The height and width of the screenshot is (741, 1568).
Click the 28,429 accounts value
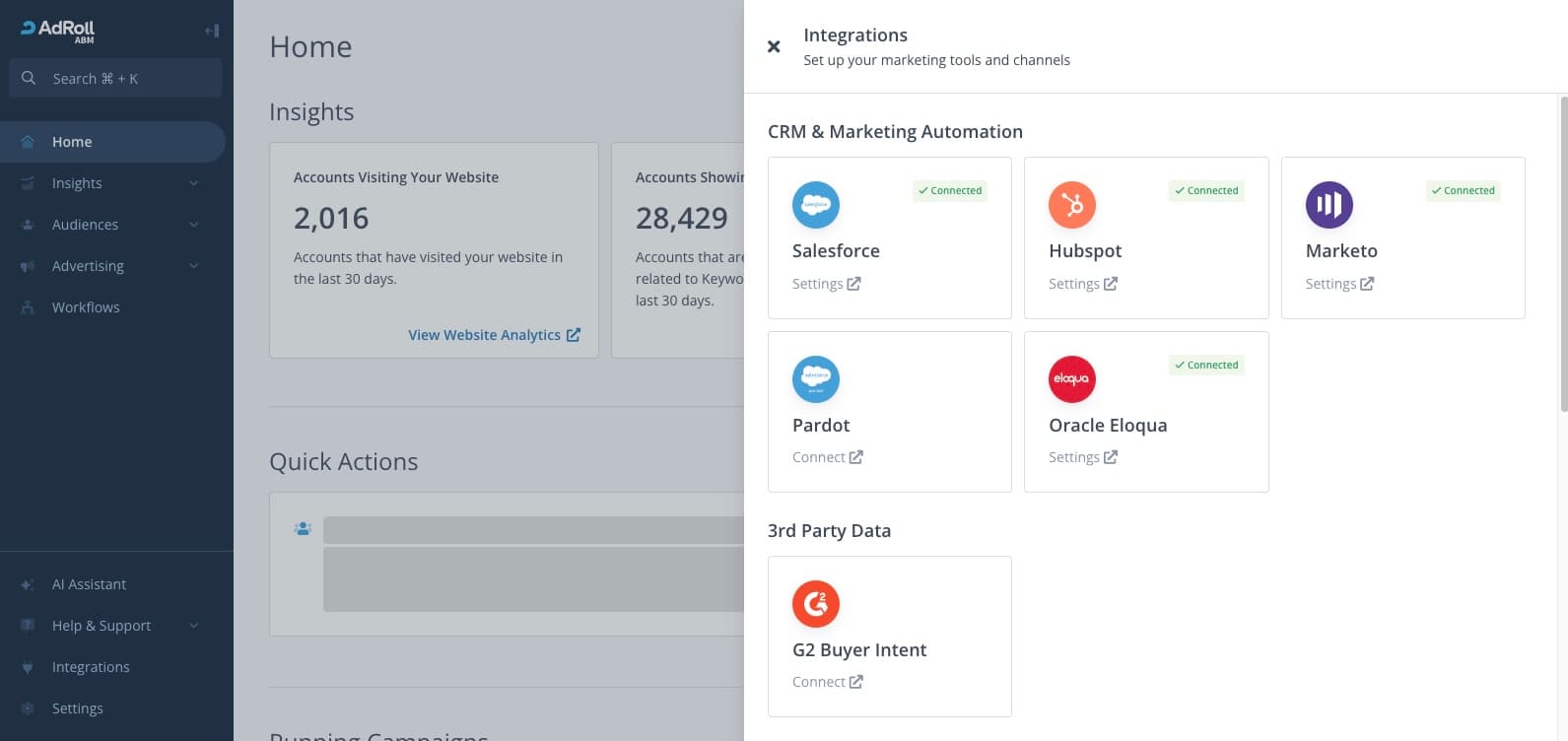click(x=682, y=218)
